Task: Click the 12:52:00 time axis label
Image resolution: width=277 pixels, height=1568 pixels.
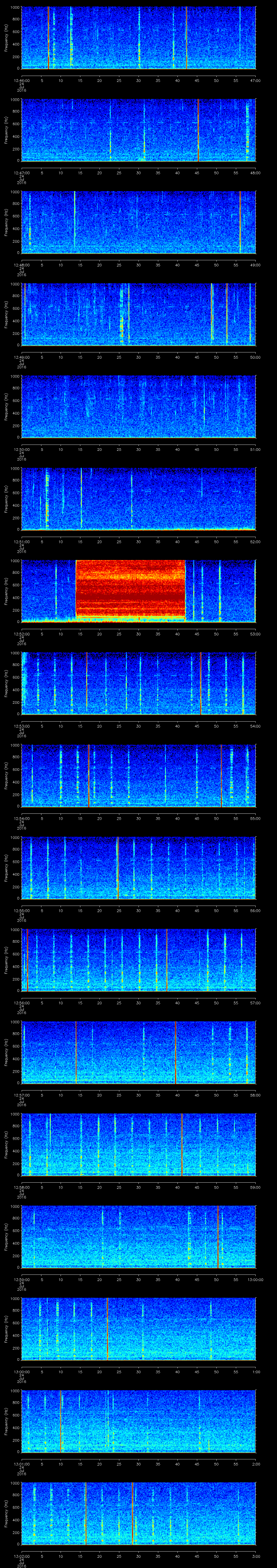Action: click(x=22, y=634)
